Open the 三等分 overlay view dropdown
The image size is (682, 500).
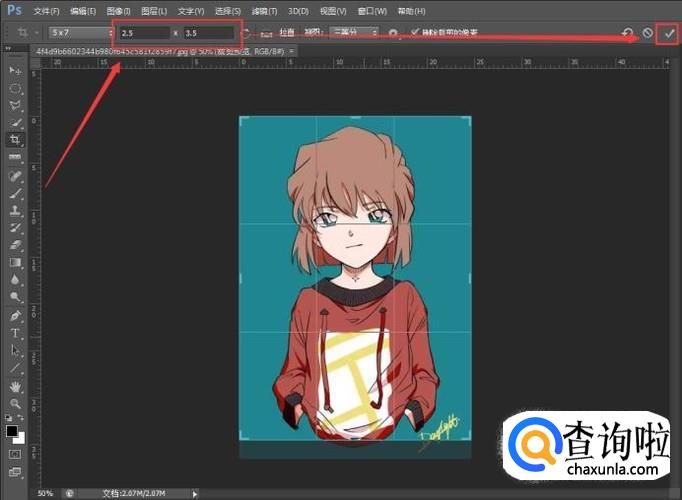pos(355,33)
